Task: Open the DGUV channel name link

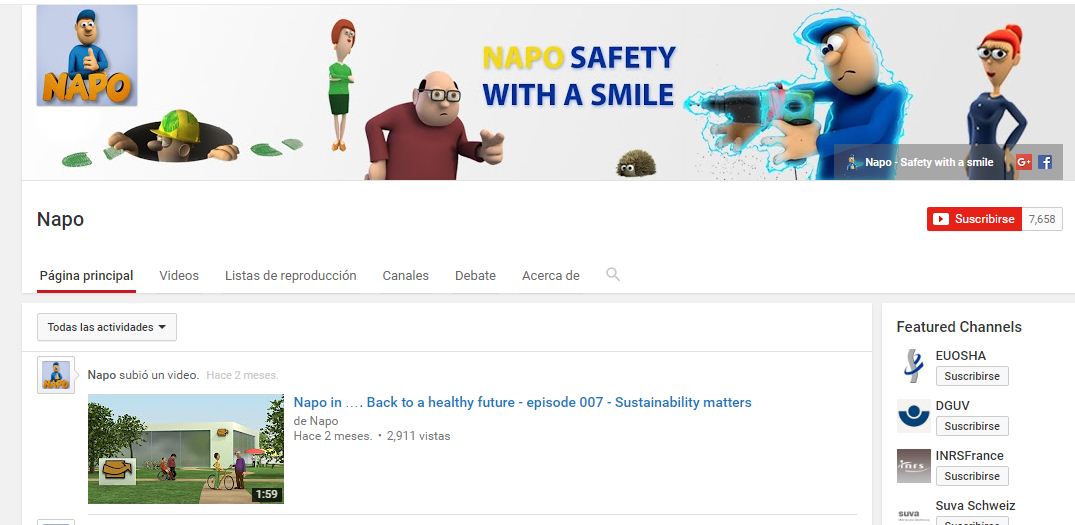Action: (x=952, y=406)
